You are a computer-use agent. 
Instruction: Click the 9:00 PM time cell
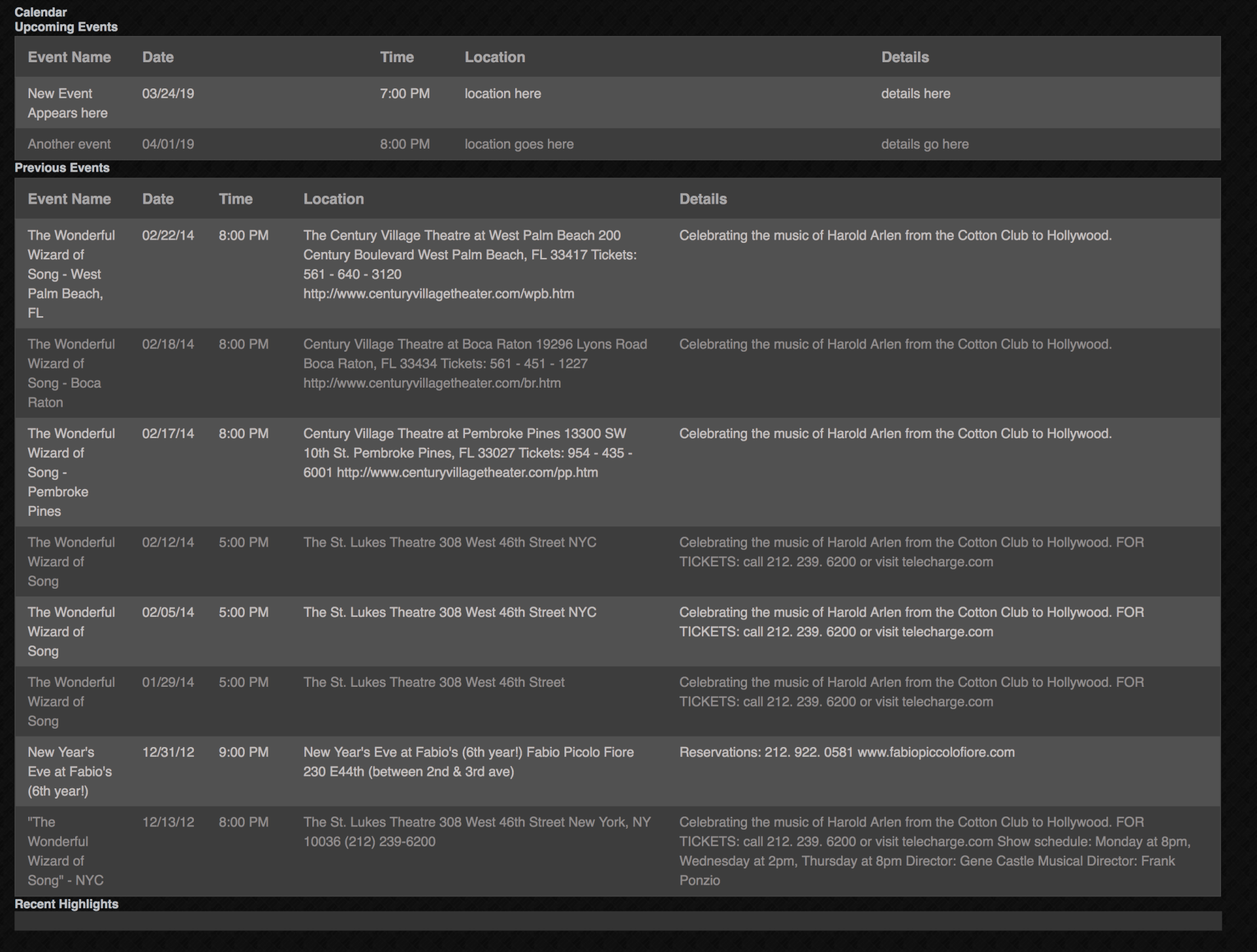244,752
